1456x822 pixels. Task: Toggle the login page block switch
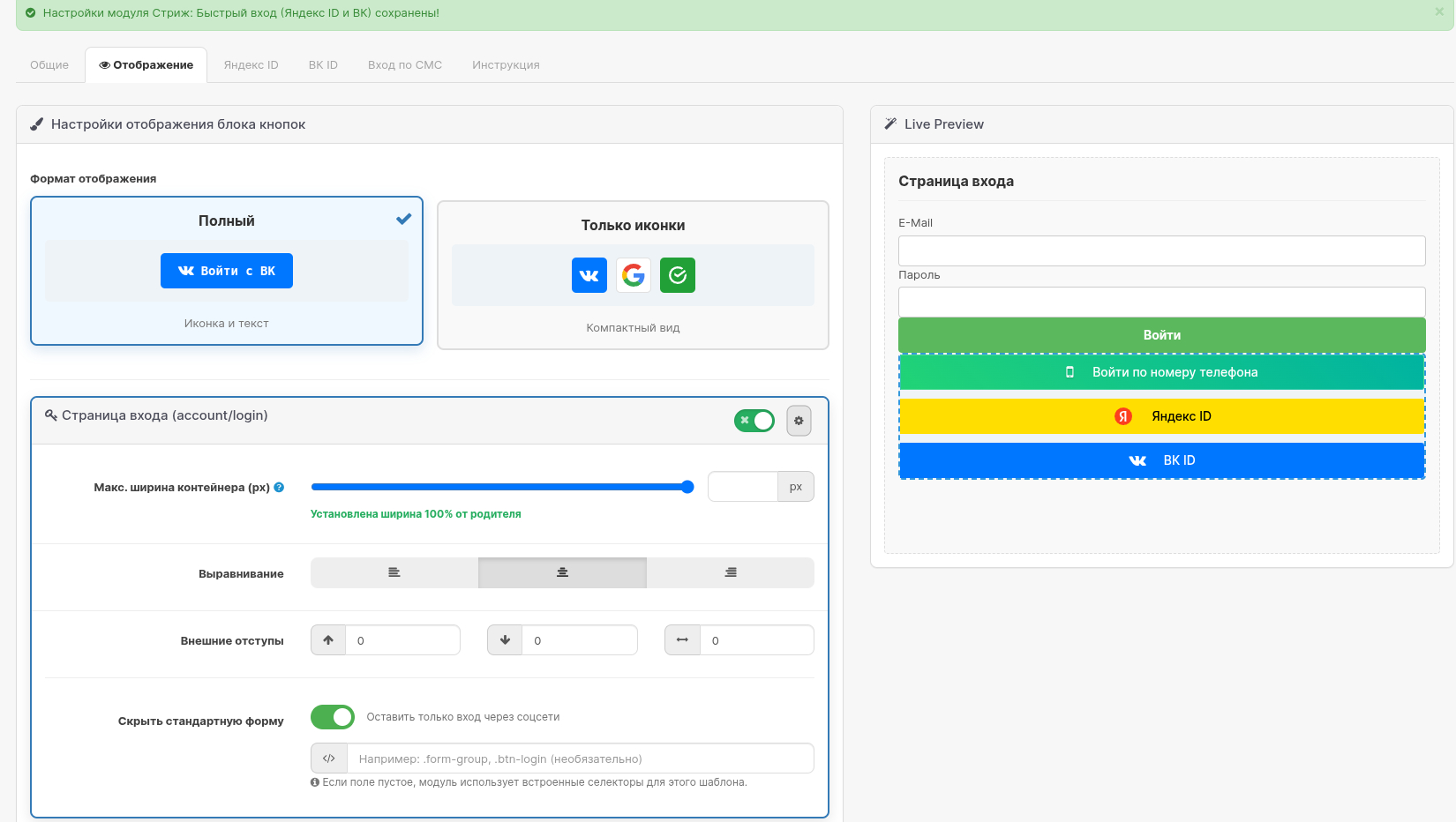[x=754, y=421]
